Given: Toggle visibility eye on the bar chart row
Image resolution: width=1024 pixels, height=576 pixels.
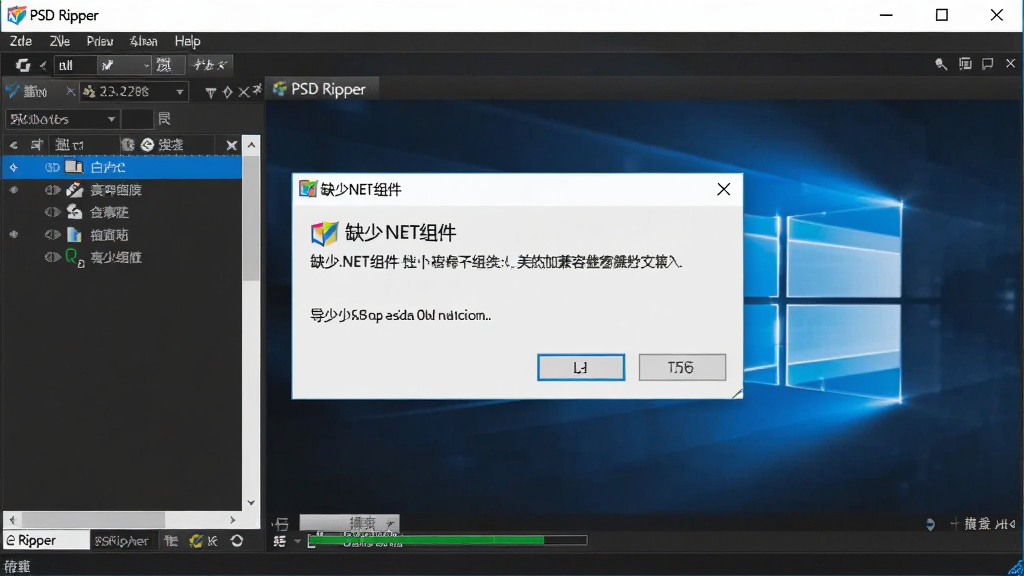Looking at the screenshot, I should click(52, 234).
